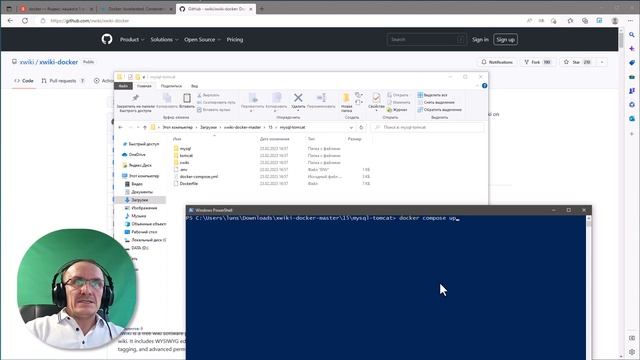Click the Sign in link
Viewport: 640px width, 360px height.
[x=480, y=40]
